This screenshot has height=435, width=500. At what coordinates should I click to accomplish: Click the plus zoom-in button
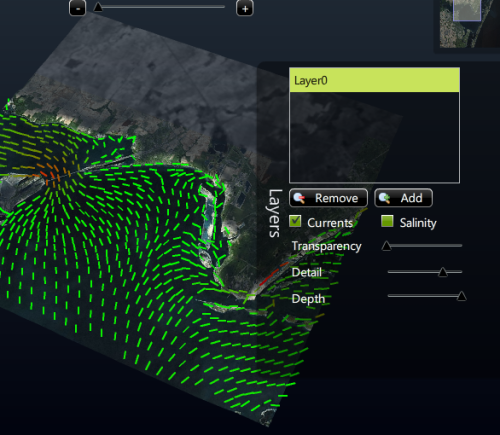[x=245, y=8]
